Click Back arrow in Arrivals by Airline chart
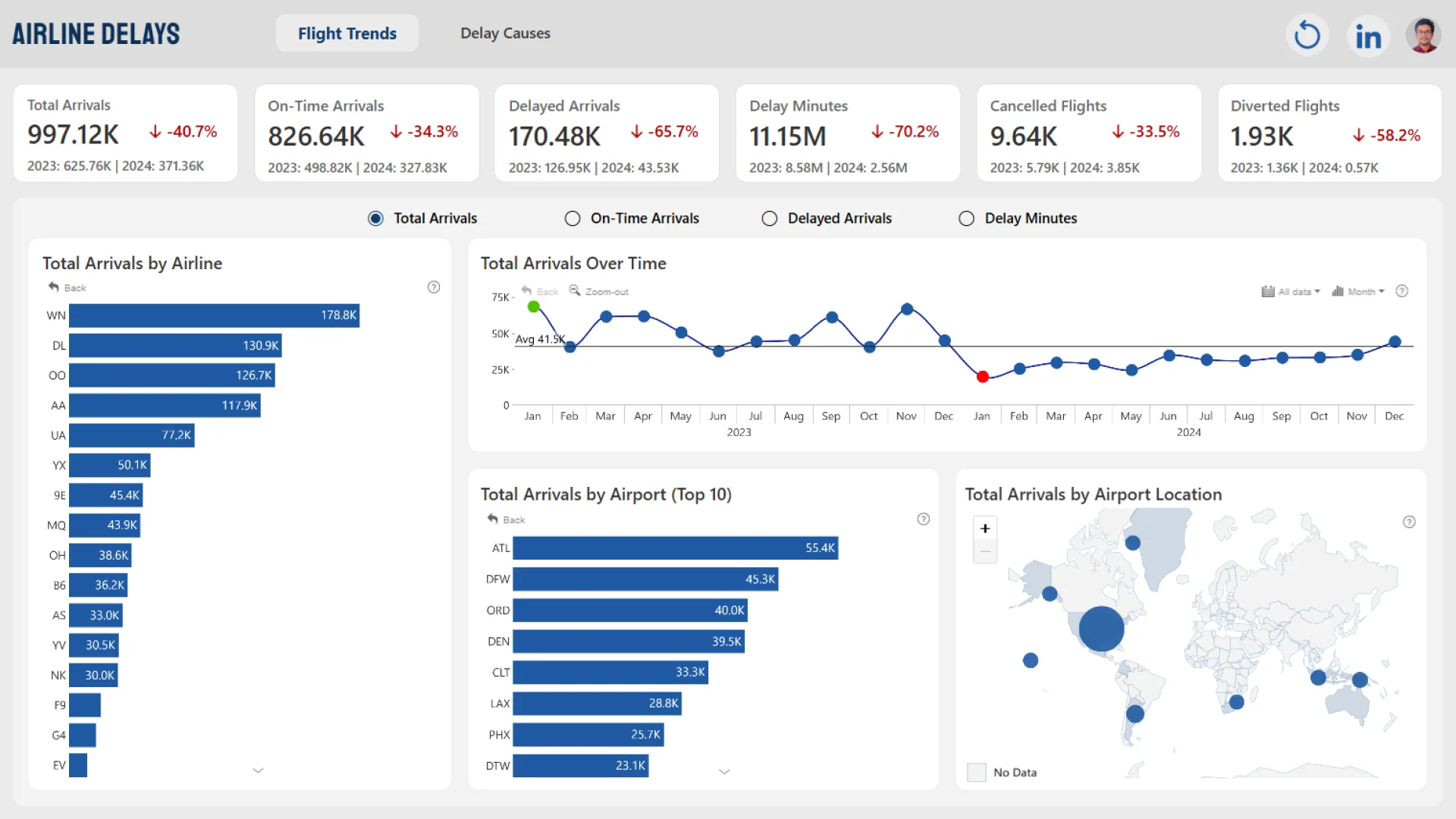 (54, 287)
